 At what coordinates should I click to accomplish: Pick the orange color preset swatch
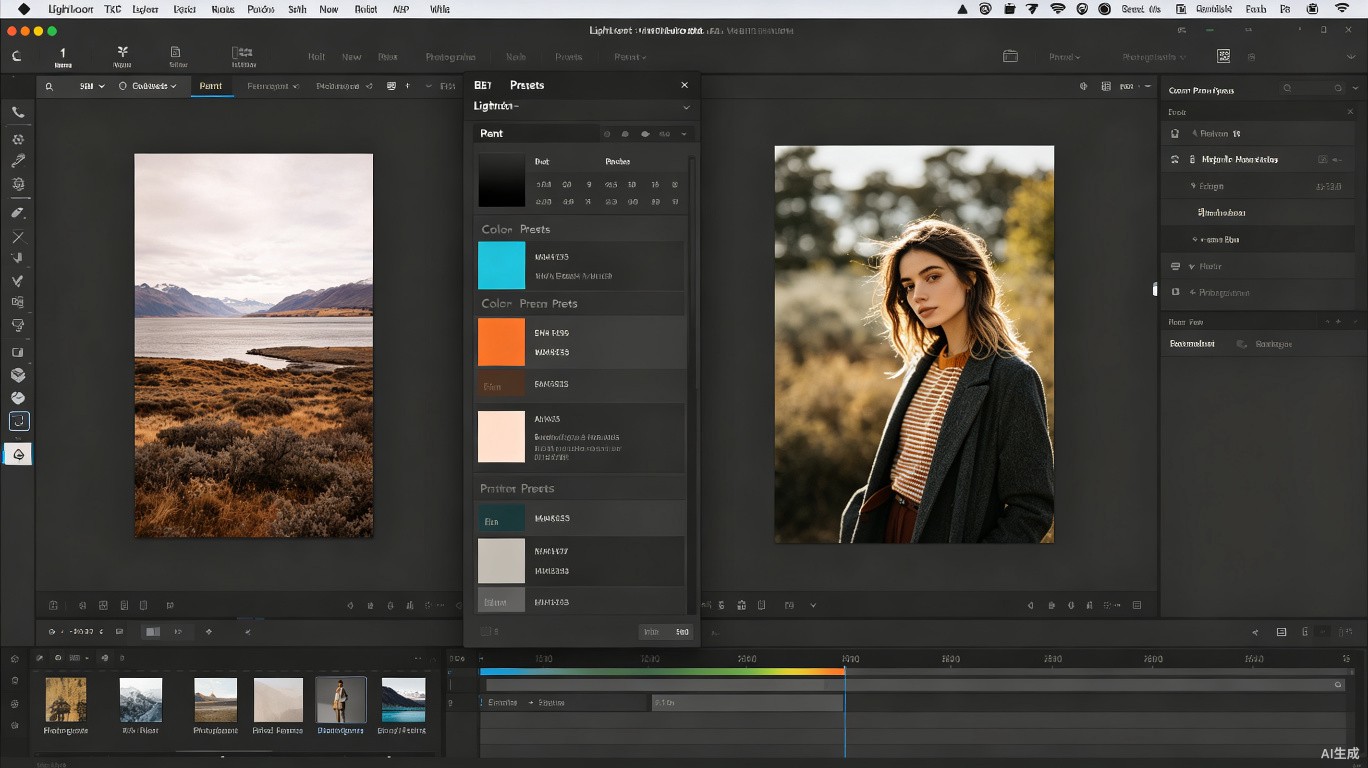(x=501, y=342)
